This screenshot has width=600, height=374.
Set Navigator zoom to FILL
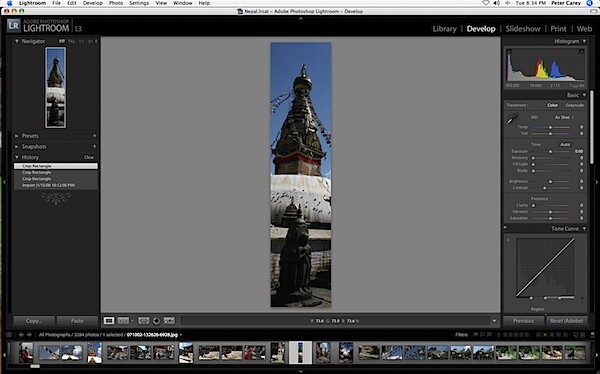coord(72,41)
